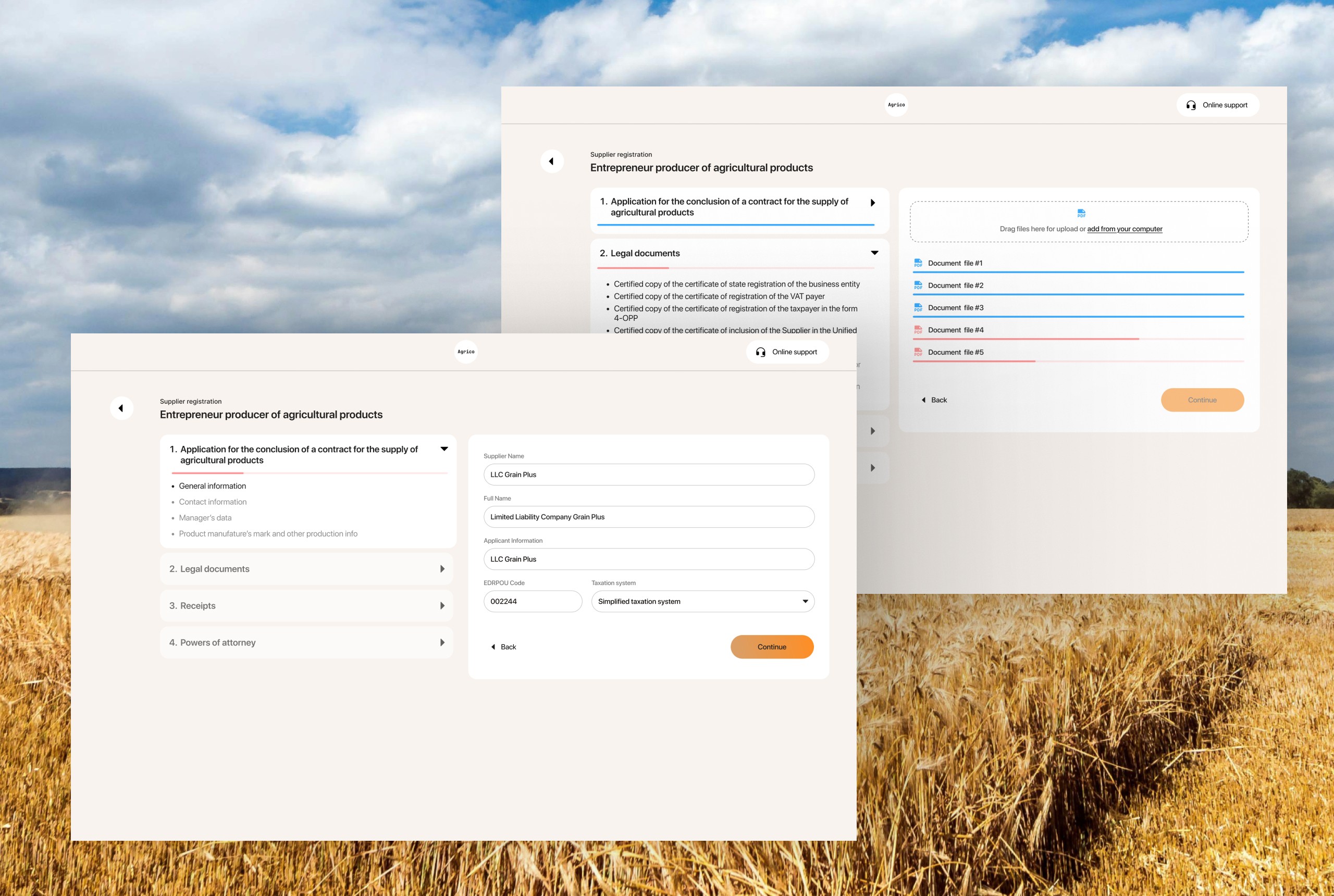Screen dimensions: 1334x896
Task: Select the General information step
Action: (x=212, y=486)
